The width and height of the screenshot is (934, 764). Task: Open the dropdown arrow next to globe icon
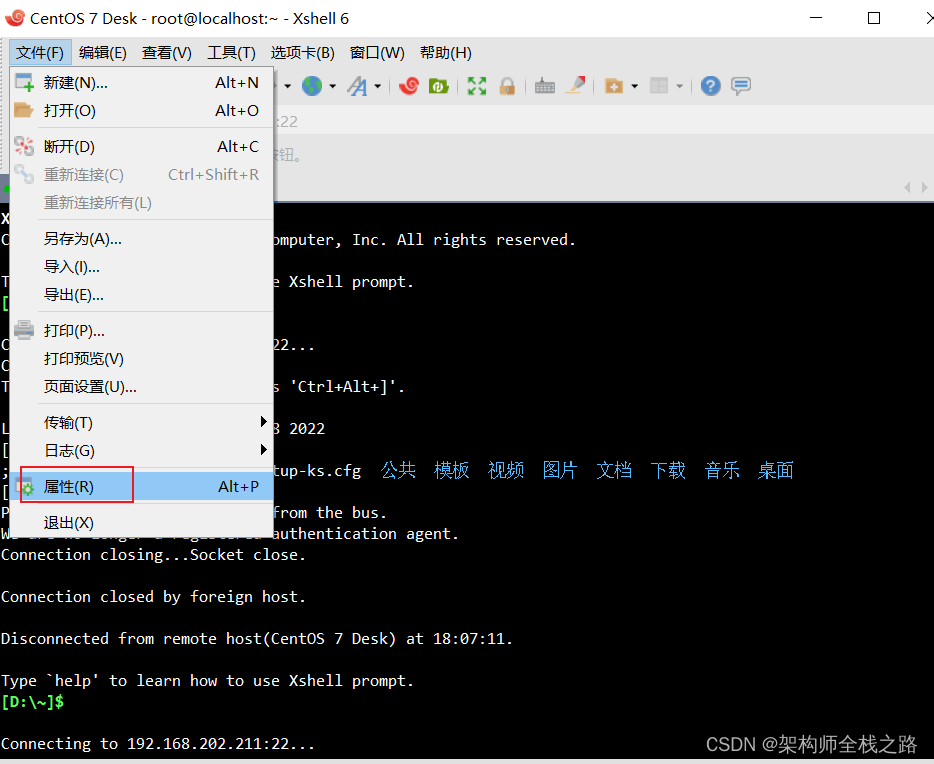332,86
